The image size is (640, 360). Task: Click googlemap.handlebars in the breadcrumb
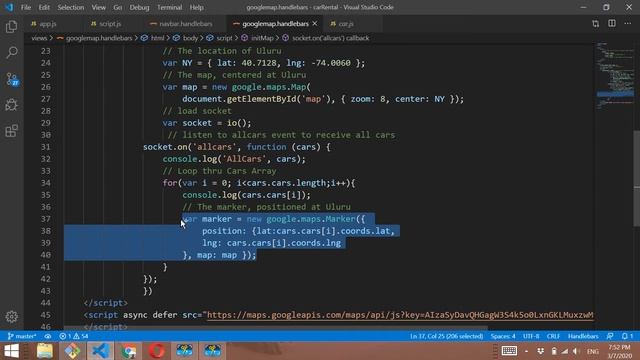point(99,38)
